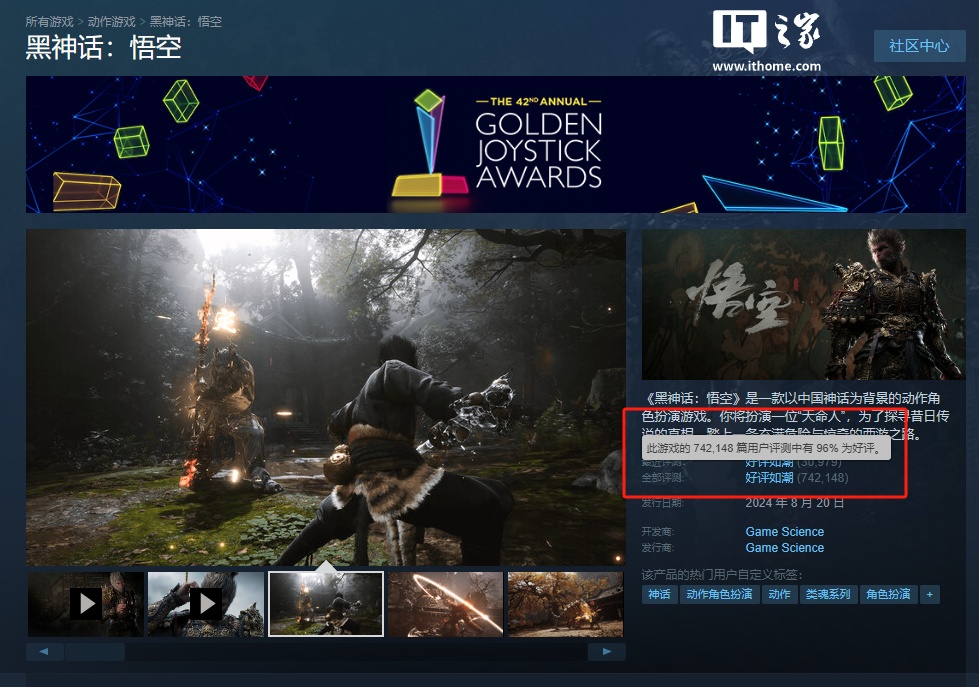This screenshot has height=687, width=979.
Task: Click the thumbnail strip scrollbar handle
Action: tap(95, 651)
